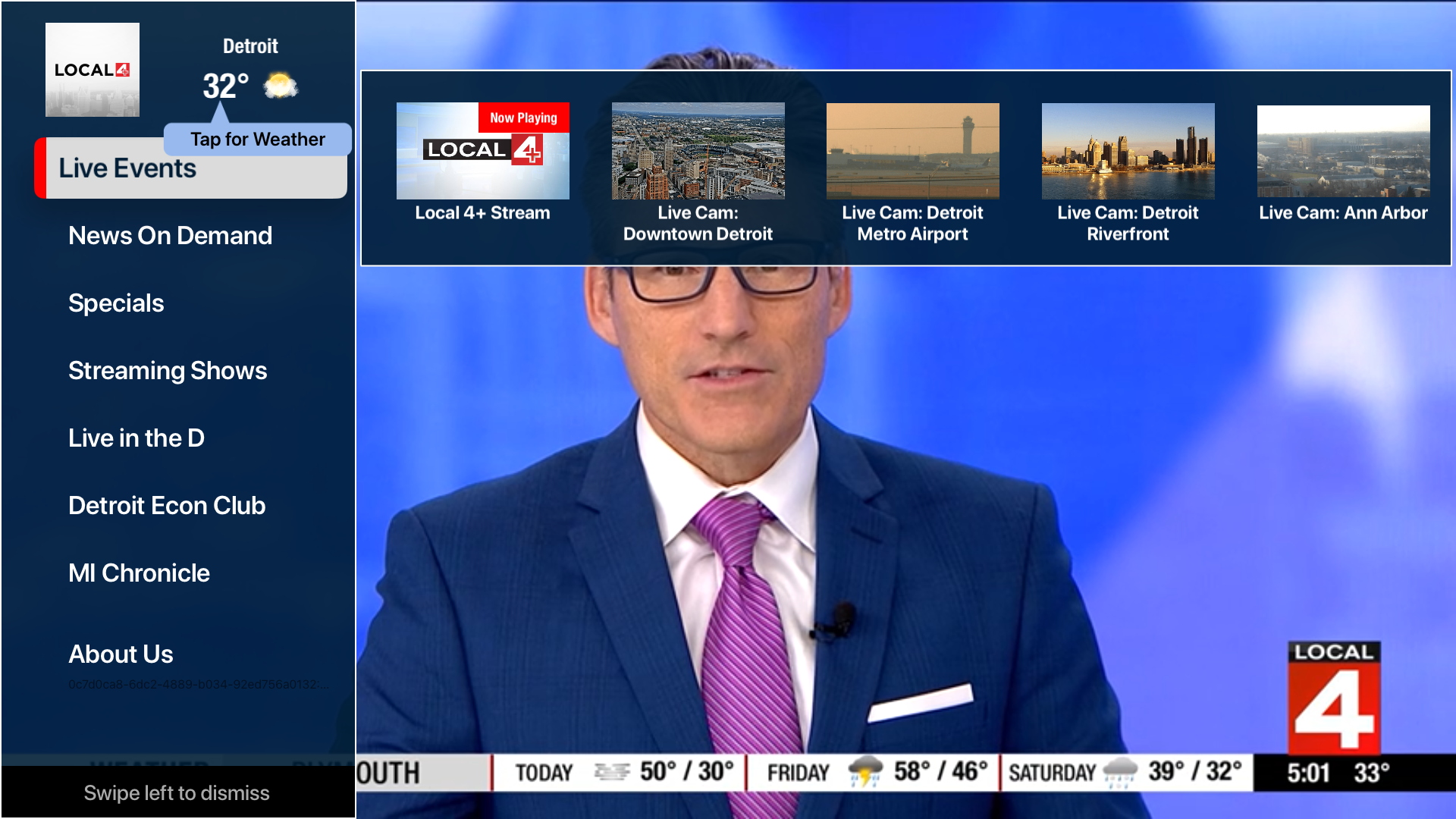1456x819 pixels.
Task: Play the Local 4+ Stream thumbnail
Action: [483, 151]
